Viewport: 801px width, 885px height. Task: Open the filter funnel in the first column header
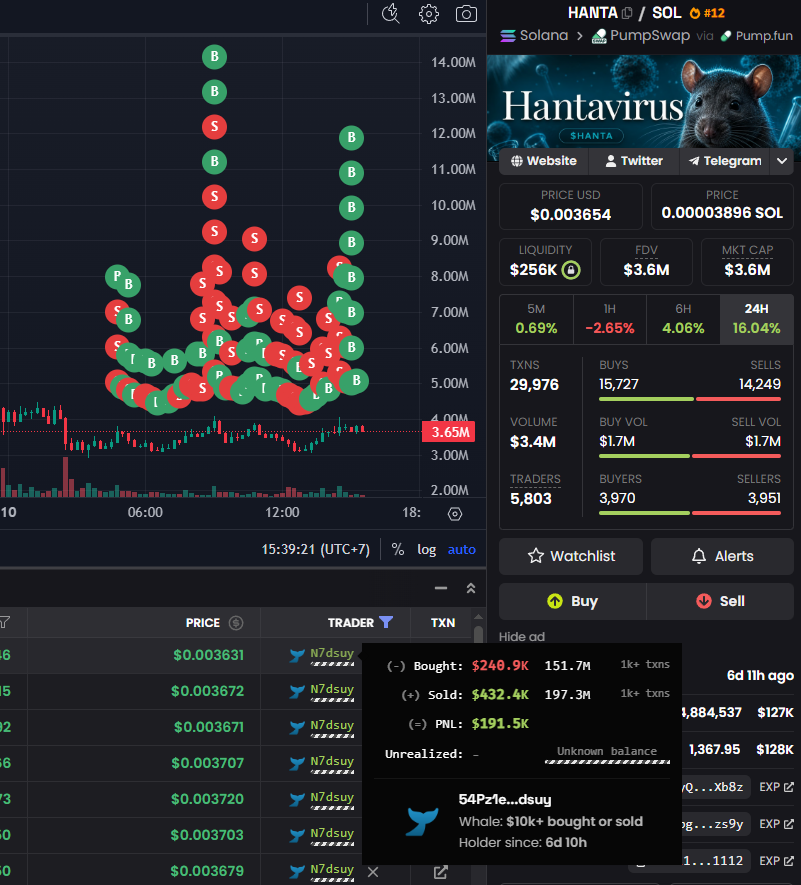(x=5, y=622)
